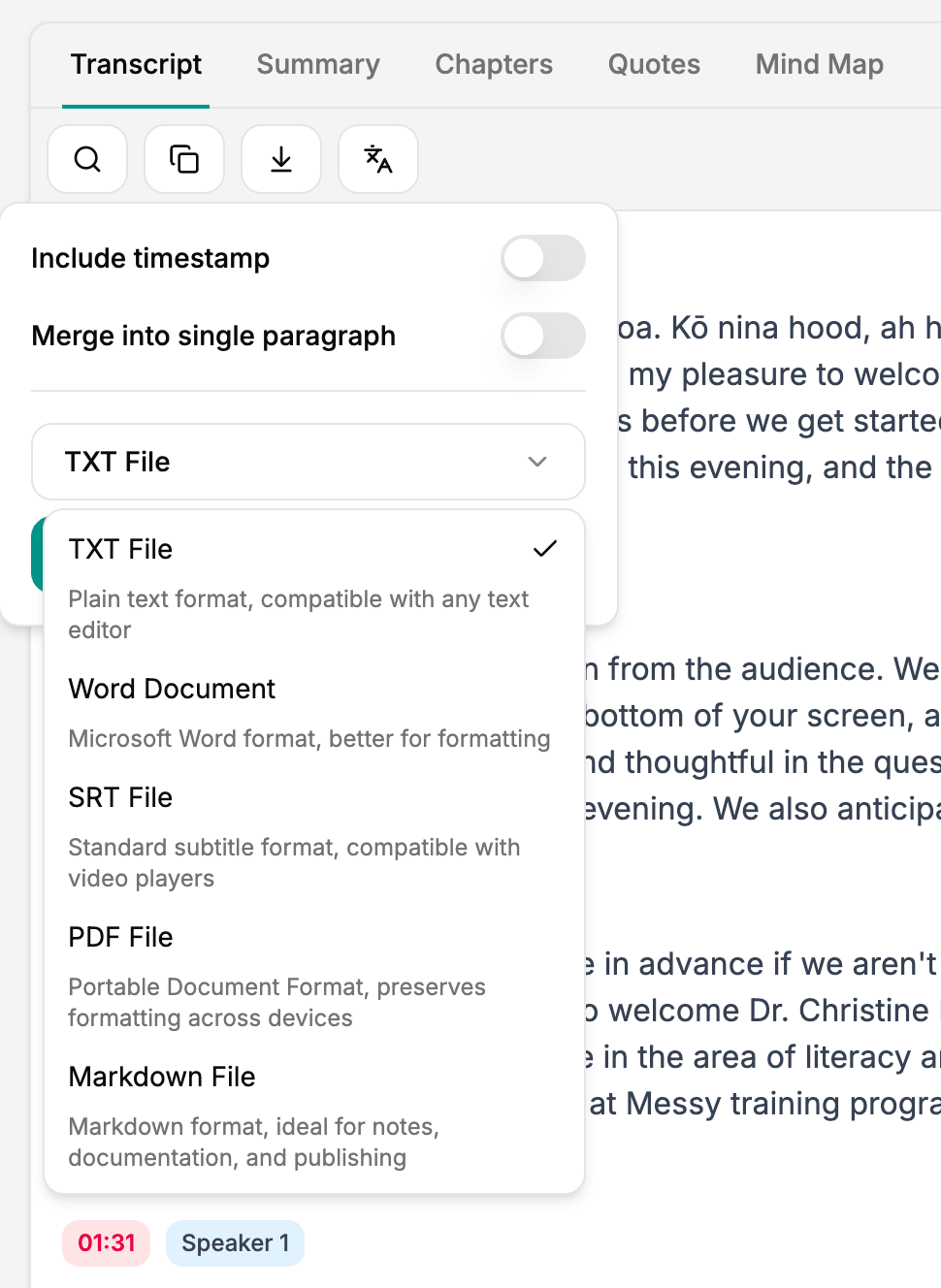Image resolution: width=941 pixels, height=1288 pixels.
Task: Enable the Include timestamp switch
Action: pyautogui.click(x=543, y=258)
